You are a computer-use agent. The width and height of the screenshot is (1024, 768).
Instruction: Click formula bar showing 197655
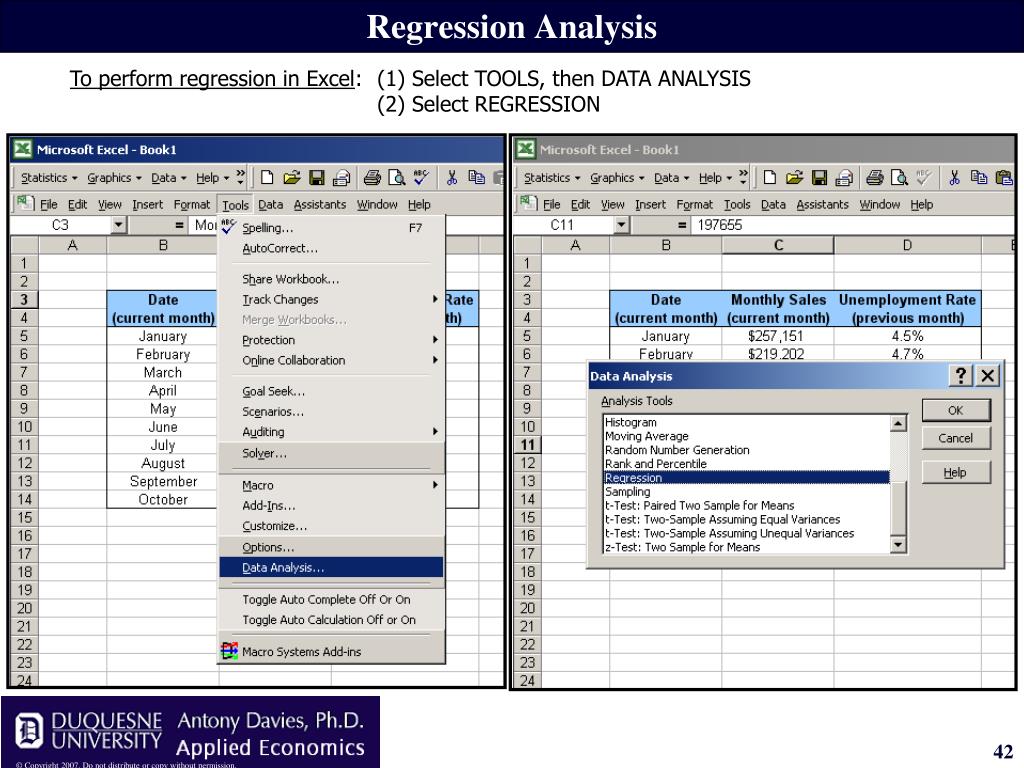point(852,225)
